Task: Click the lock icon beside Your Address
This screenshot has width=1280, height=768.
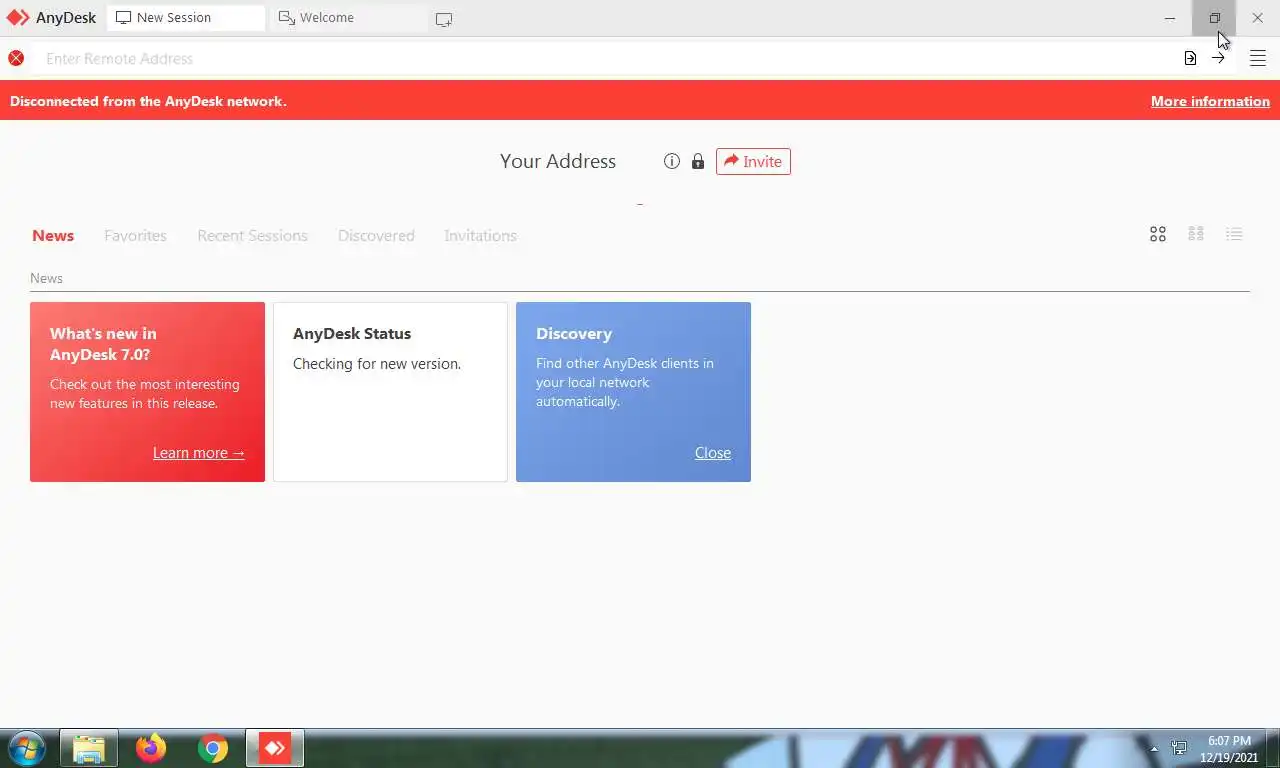Action: click(698, 161)
